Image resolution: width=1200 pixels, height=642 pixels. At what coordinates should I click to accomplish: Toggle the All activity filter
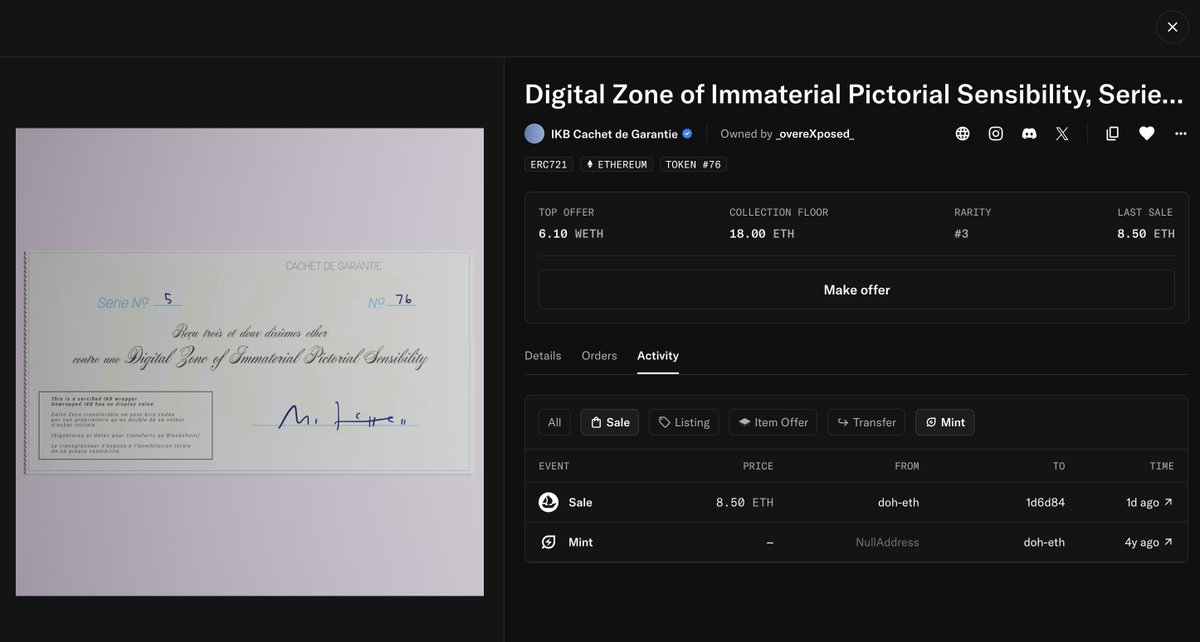click(x=554, y=422)
